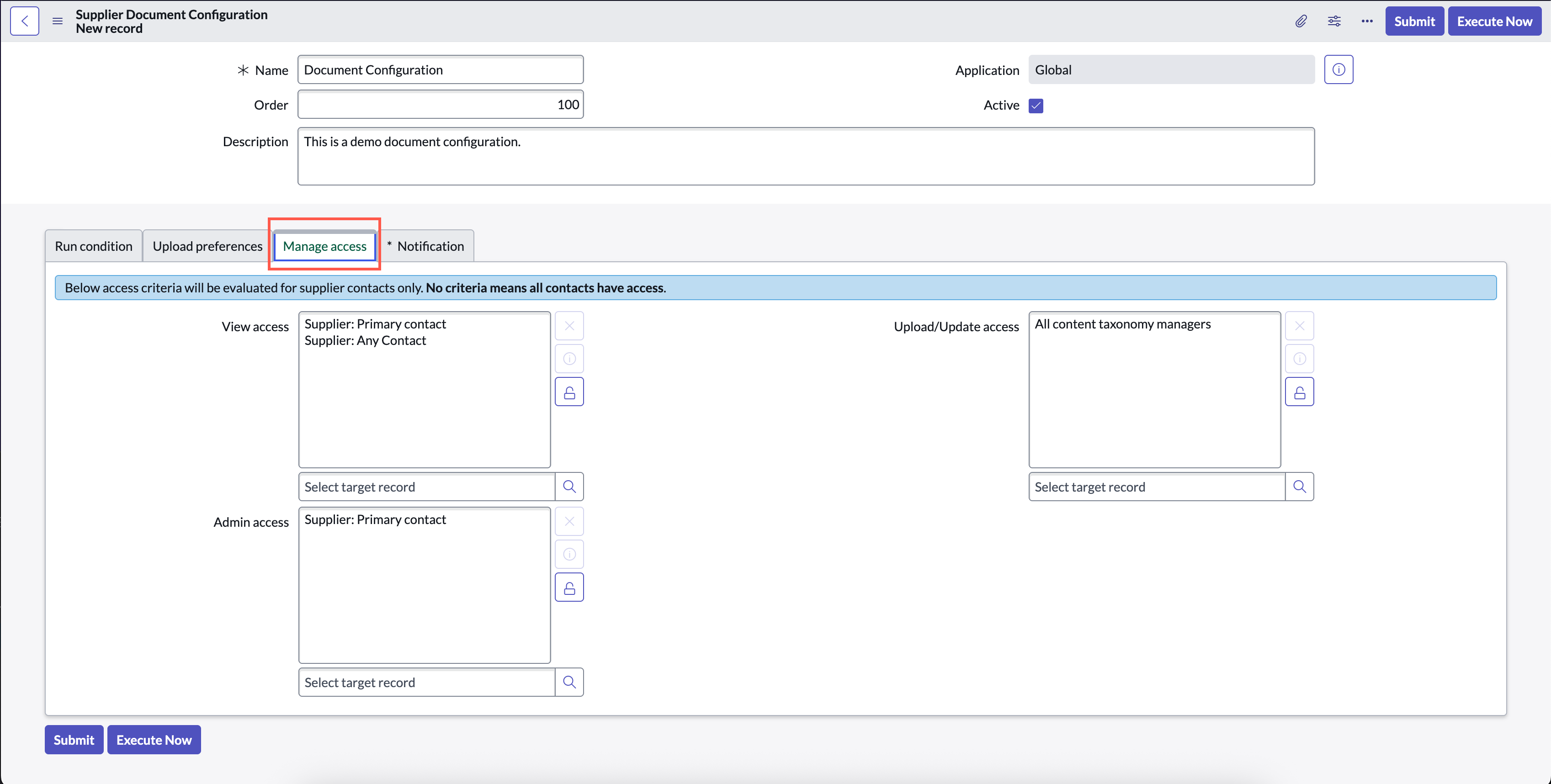This screenshot has height=784, width=1551.
Task: Click the bottom Submit button
Action: 74,740
